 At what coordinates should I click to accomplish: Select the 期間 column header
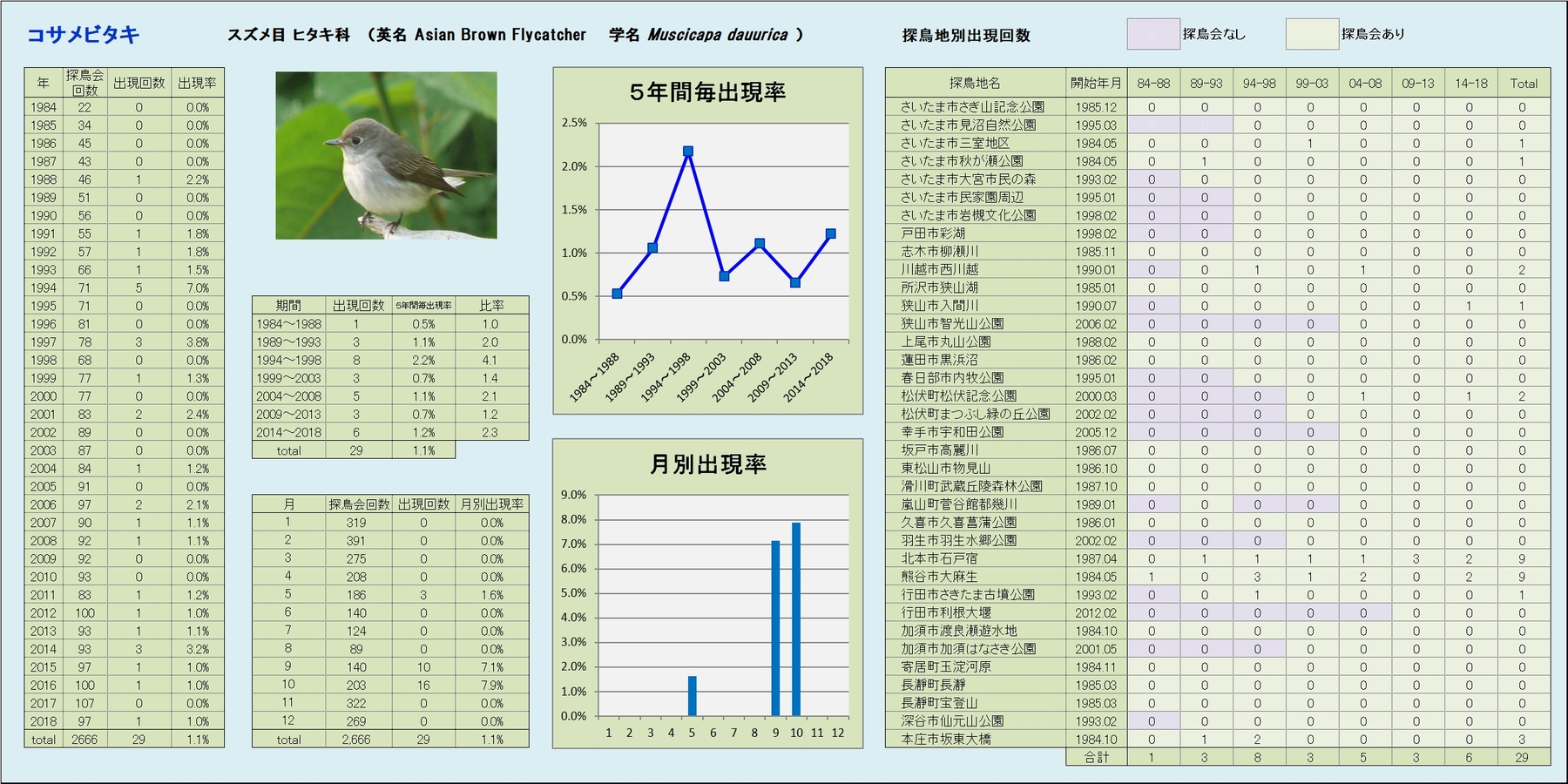pos(288,306)
